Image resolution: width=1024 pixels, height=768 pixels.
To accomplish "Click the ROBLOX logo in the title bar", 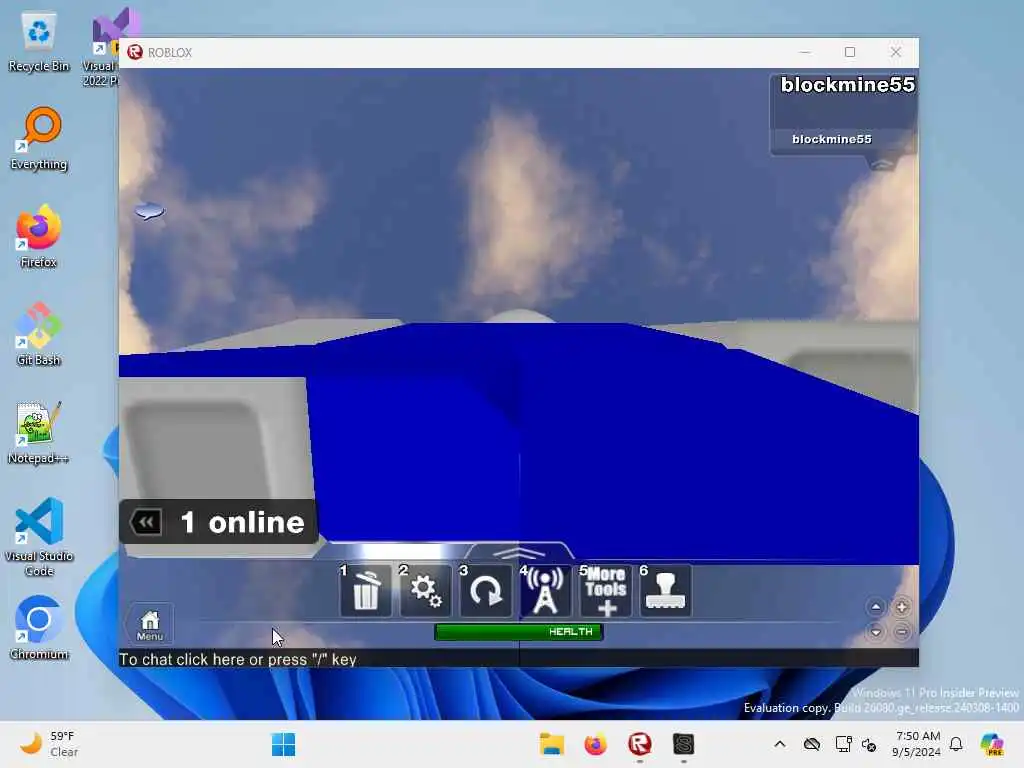I will tap(135, 52).
